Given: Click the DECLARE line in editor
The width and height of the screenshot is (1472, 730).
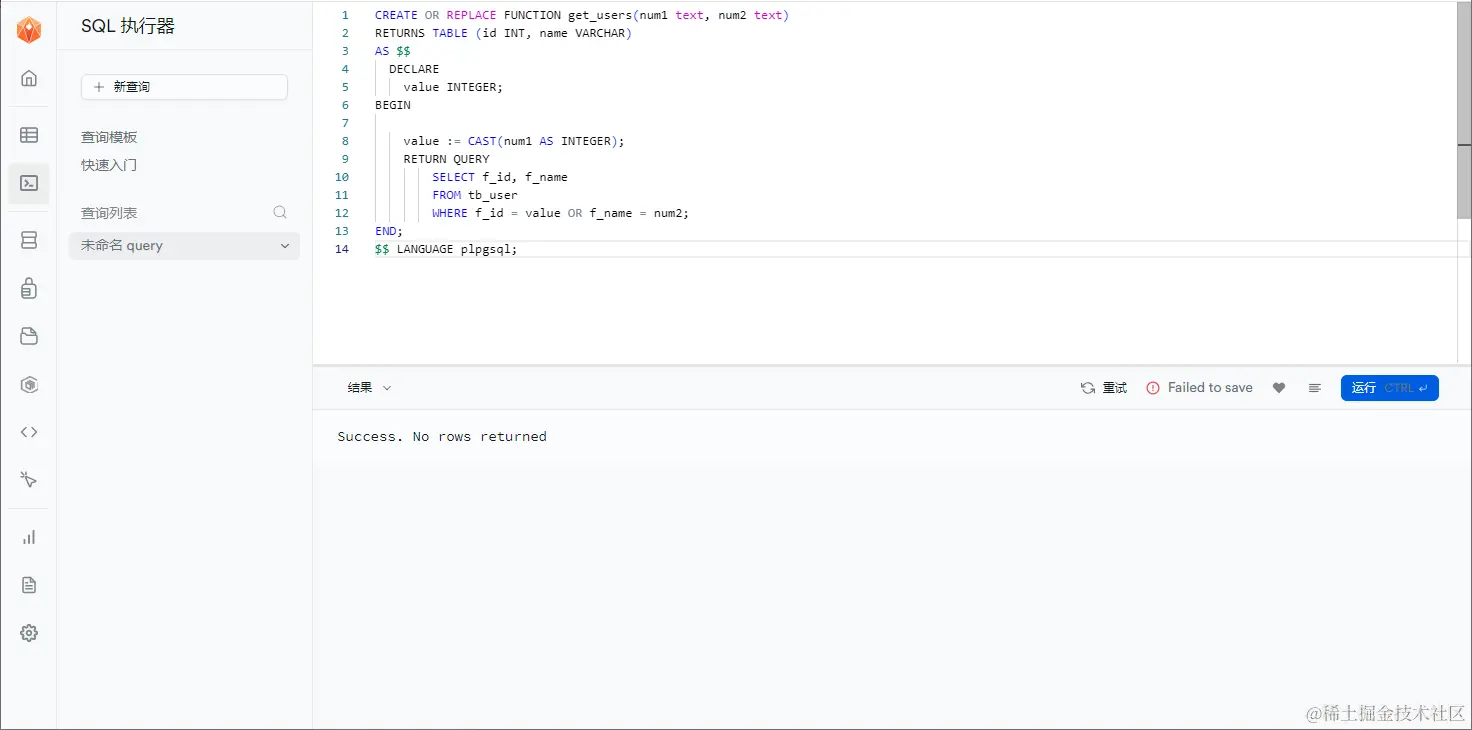Looking at the screenshot, I should click(x=414, y=69).
